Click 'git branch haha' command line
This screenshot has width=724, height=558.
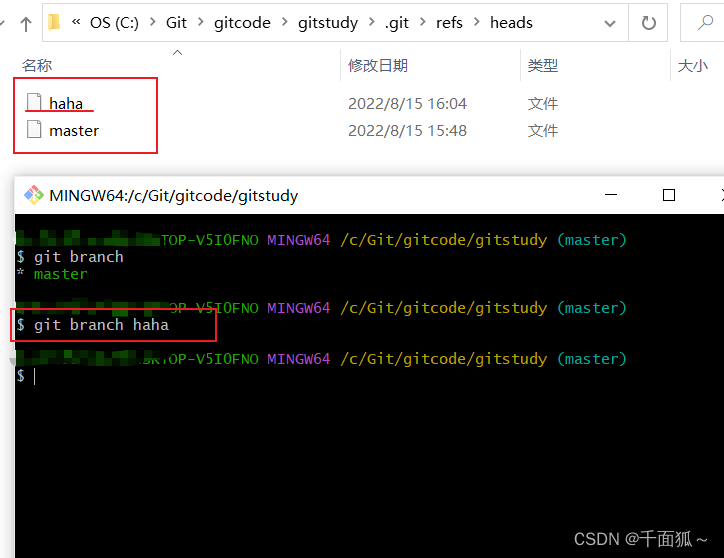(x=93, y=325)
